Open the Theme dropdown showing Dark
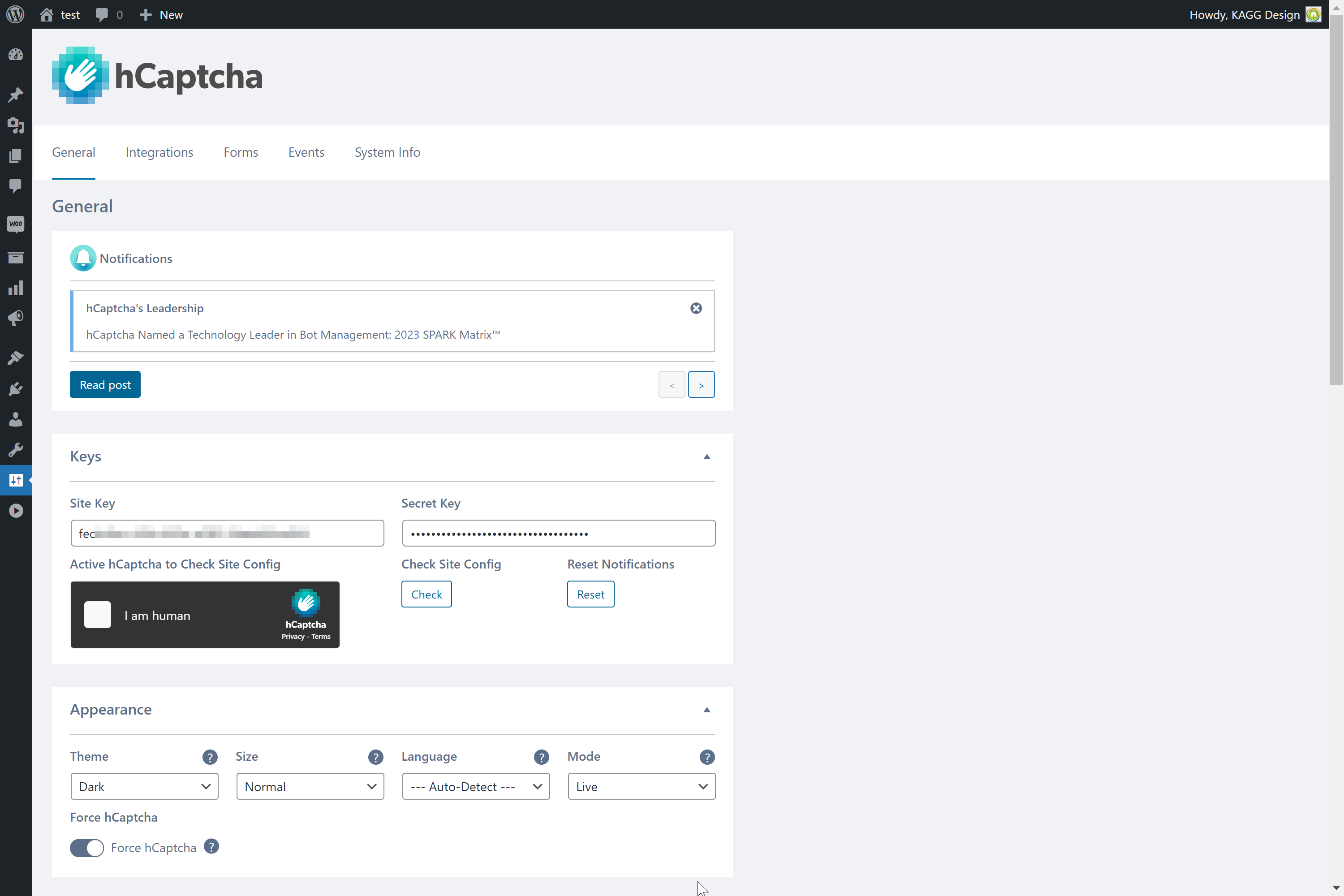The width and height of the screenshot is (1344, 896). [145, 786]
